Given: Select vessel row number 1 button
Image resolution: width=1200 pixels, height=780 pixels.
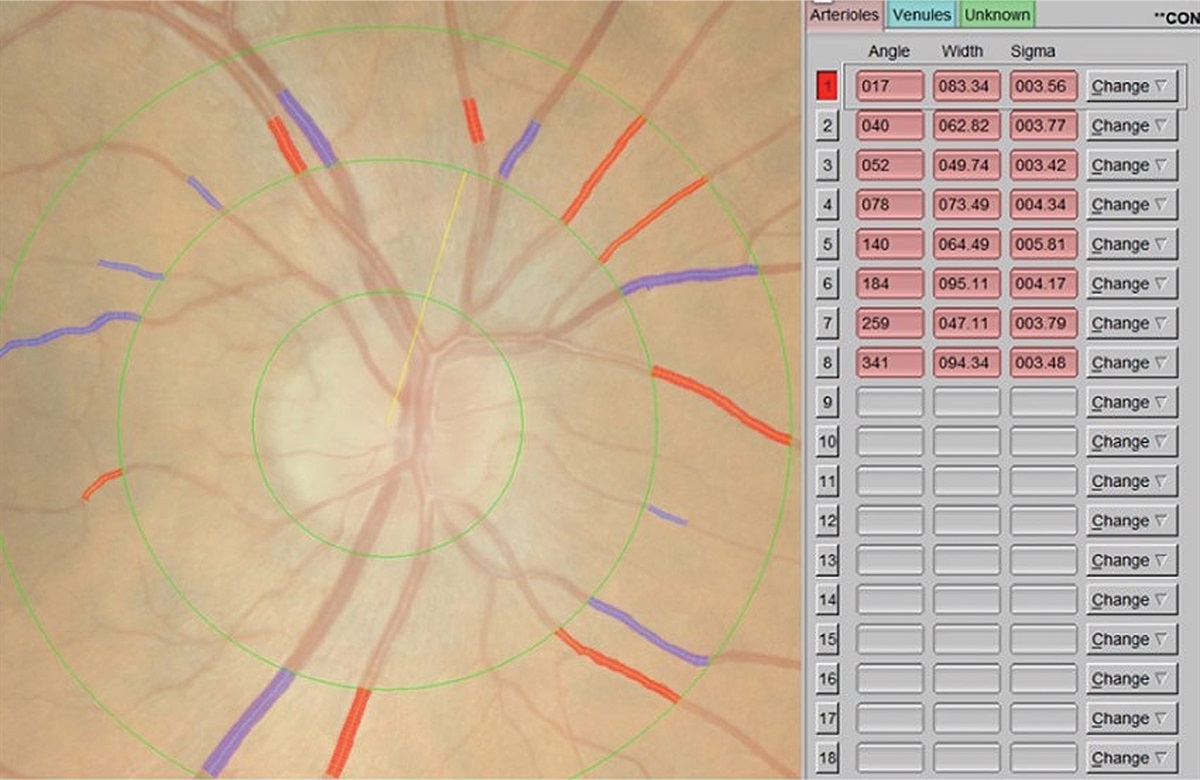Looking at the screenshot, I should tap(827, 86).
